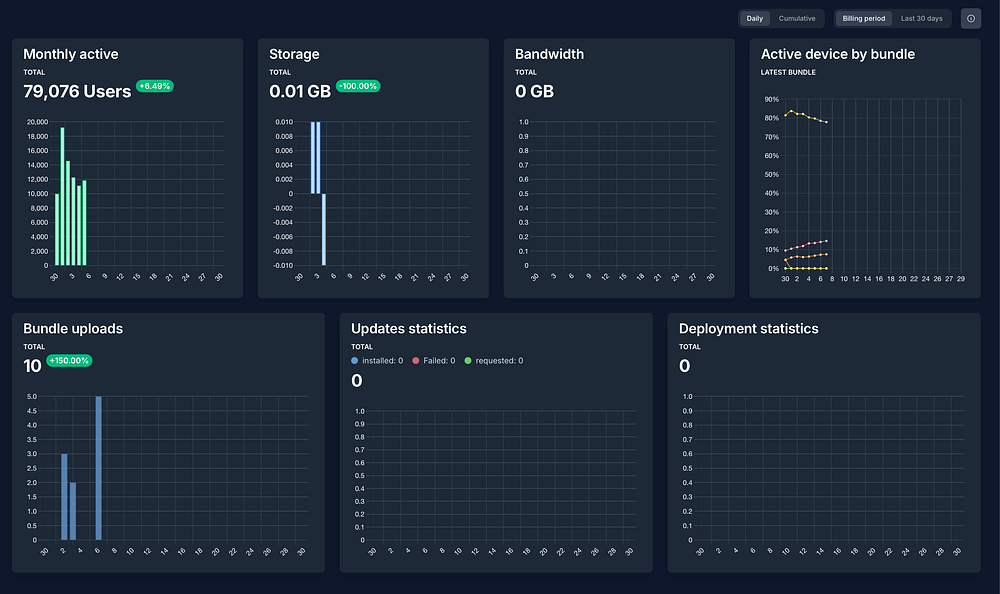Image resolution: width=1000 pixels, height=594 pixels.
Task: Click the LATEST BUNDLE label
Action: [x=788, y=72]
